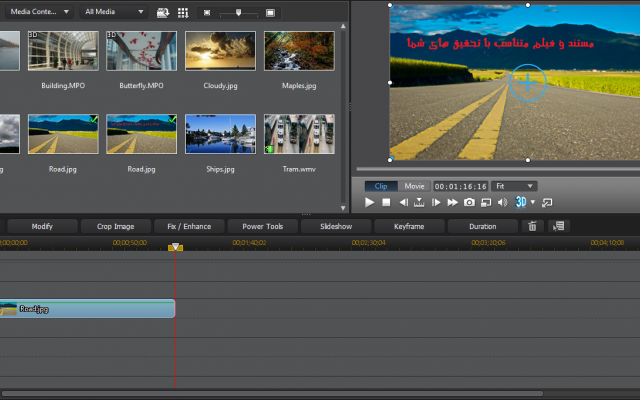Click the 00;02;30;04 ruler mark
640x400 pixels.
coord(369,242)
